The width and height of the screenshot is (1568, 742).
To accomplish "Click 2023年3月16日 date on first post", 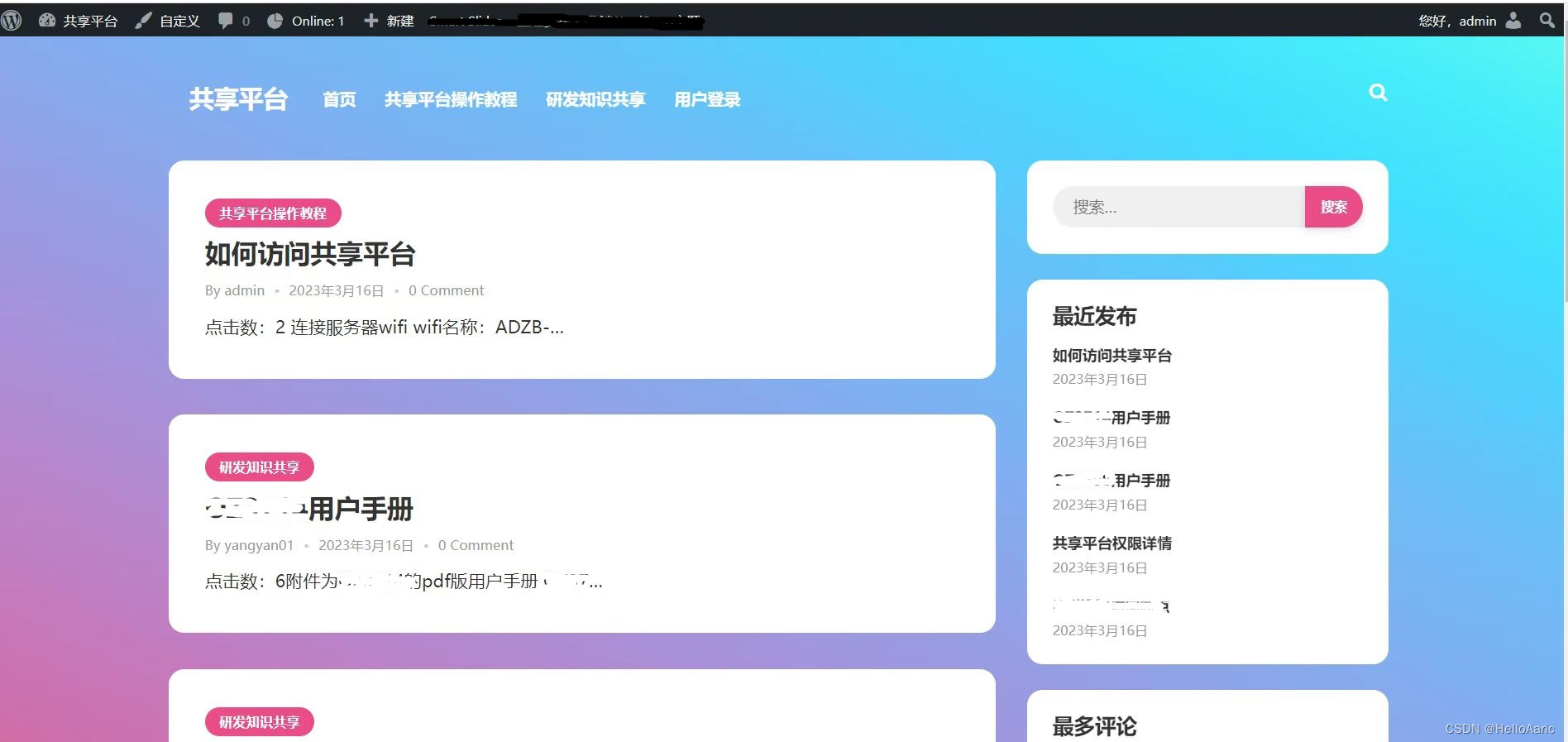I will (x=337, y=290).
